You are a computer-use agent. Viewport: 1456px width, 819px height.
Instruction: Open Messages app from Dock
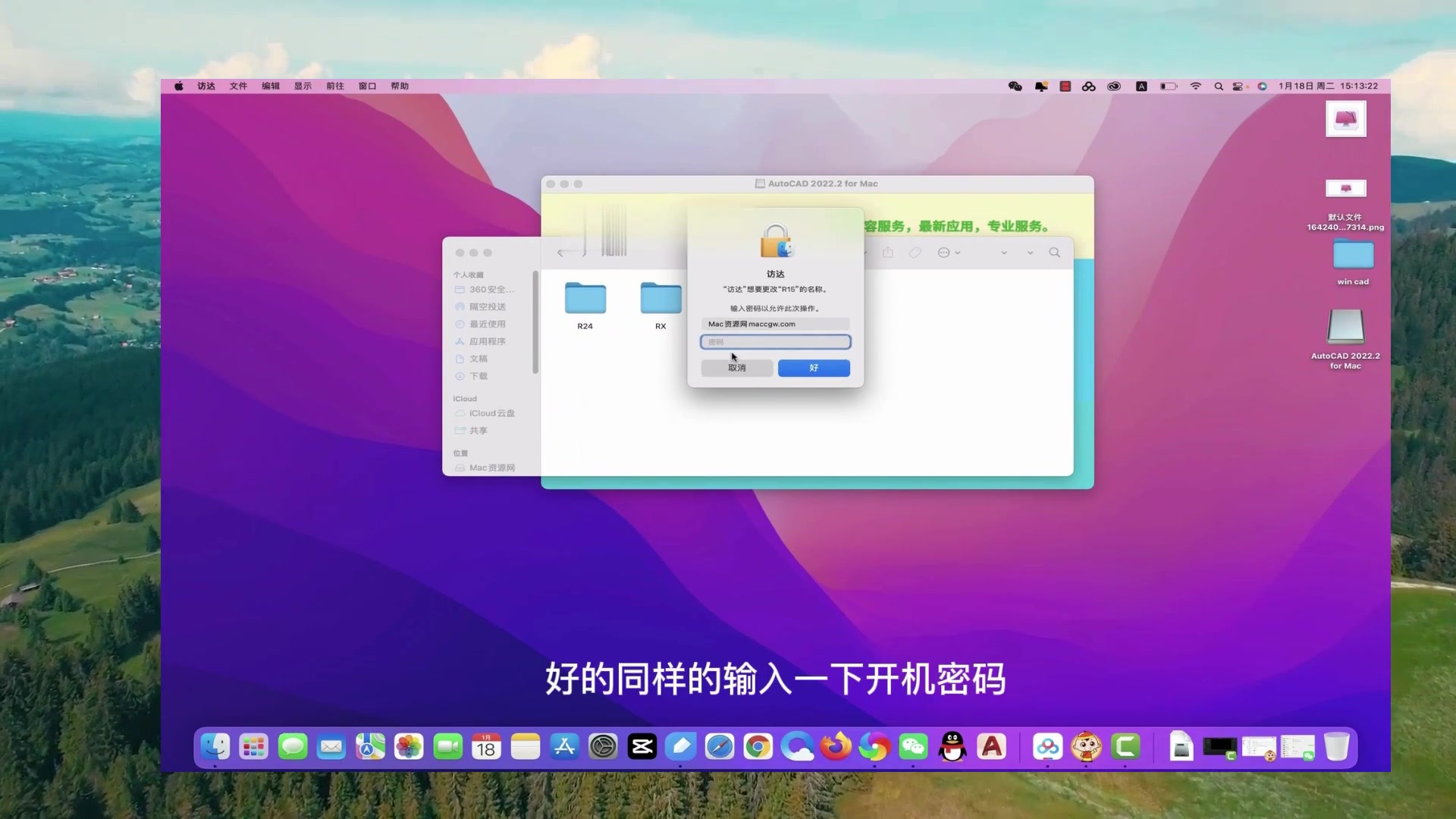(293, 747)
